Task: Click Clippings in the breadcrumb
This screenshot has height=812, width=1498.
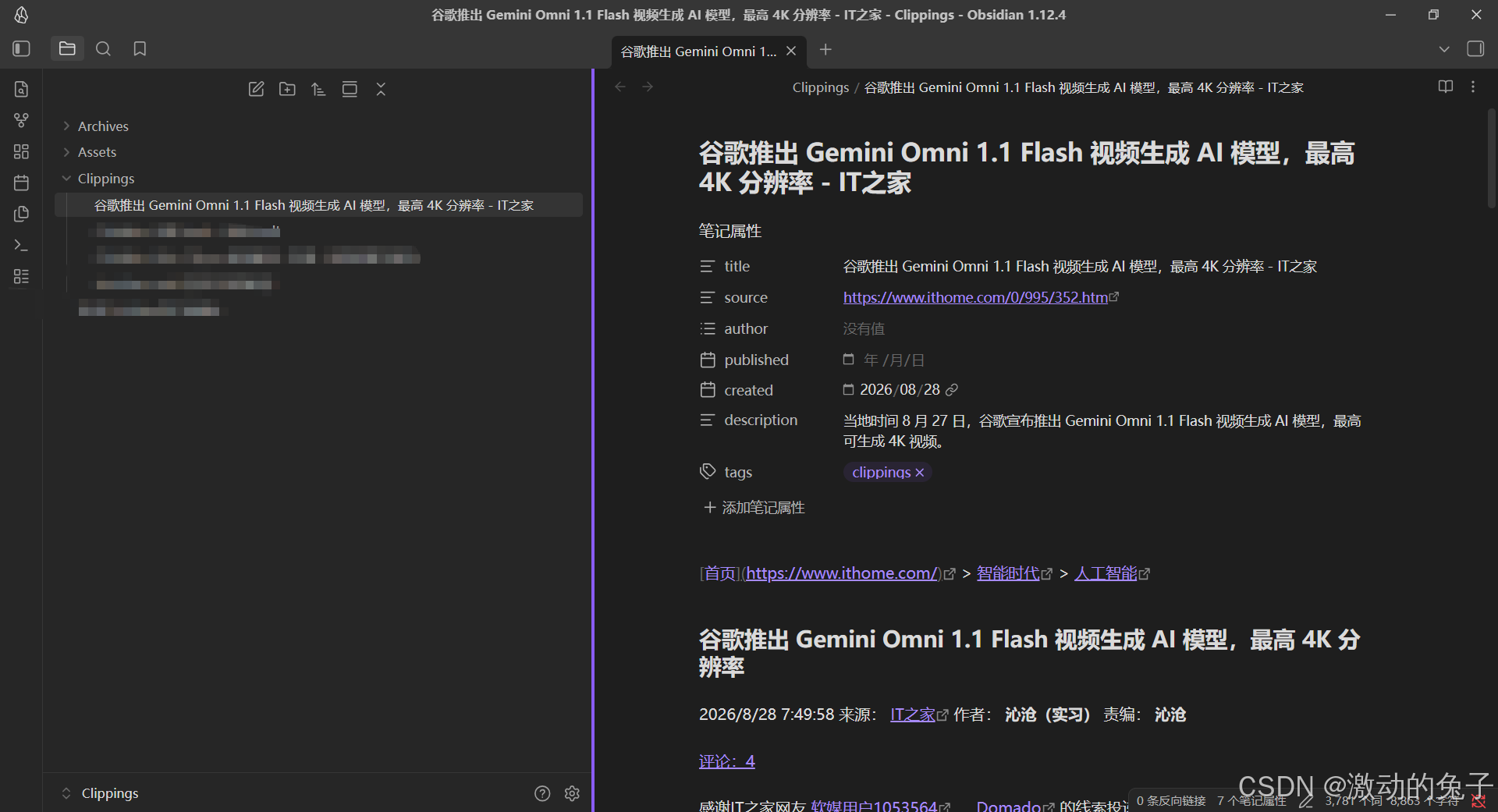Action: [x=821, y=87]
